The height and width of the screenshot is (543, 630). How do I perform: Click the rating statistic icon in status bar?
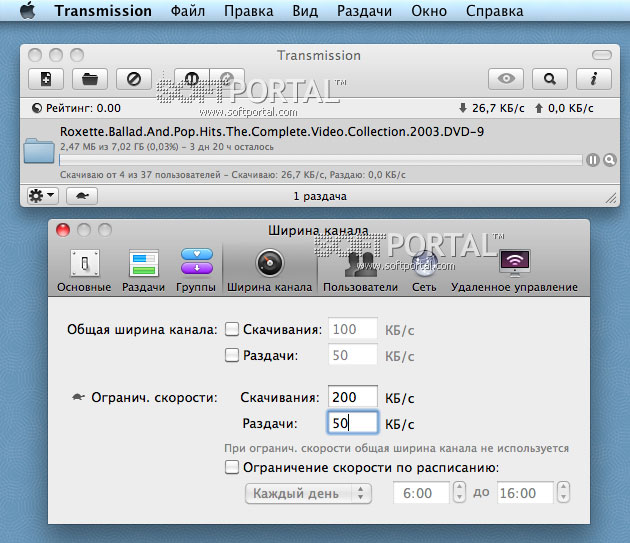coord(37,108)
